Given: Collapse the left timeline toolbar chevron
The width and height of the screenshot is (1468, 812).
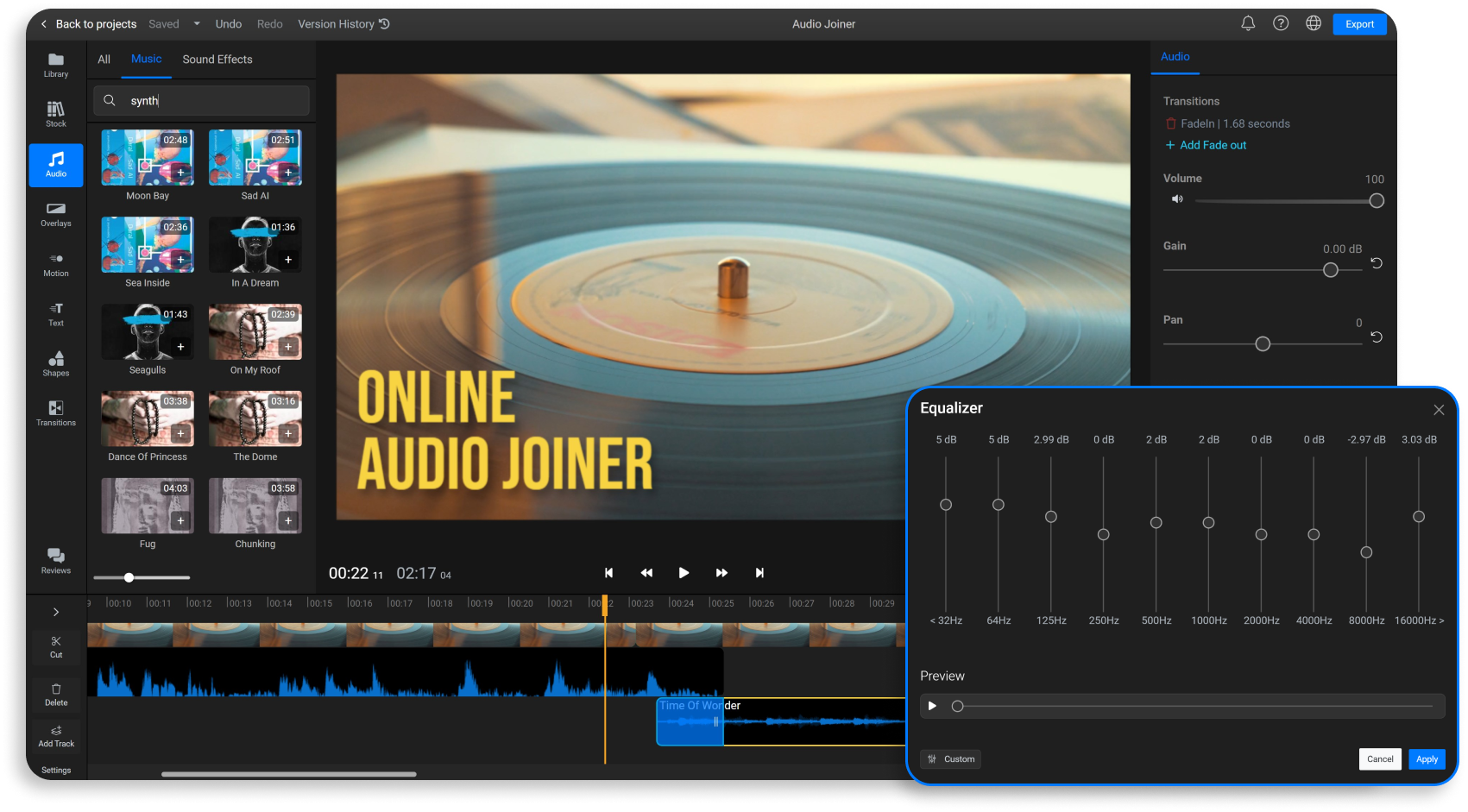Looking at the screenshot, I should [x=55, y=612].
